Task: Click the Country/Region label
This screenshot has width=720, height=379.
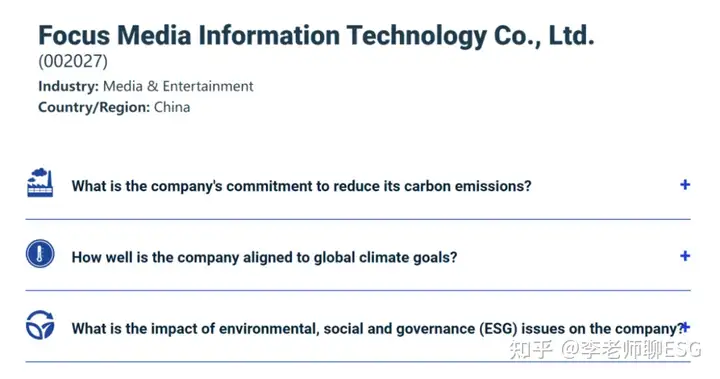Action: [x=94, y=107]
